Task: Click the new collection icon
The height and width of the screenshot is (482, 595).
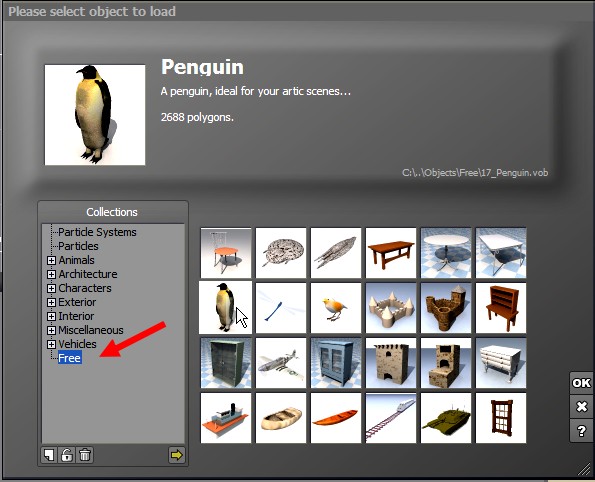Action: (x=49, y=455)
